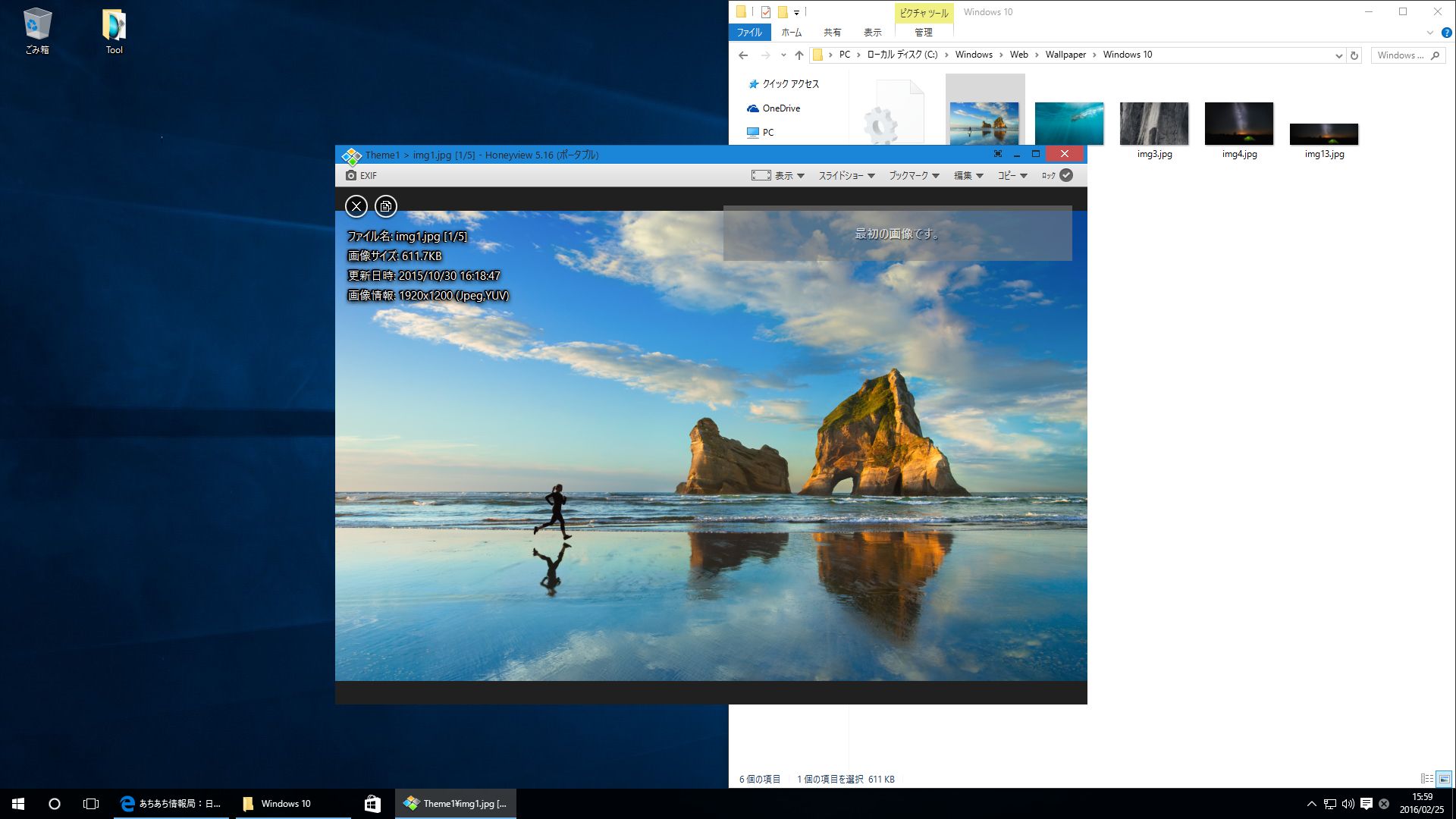
Task: Toggle Honeyview fullscreen mode icon
Action: pos(998,154)
